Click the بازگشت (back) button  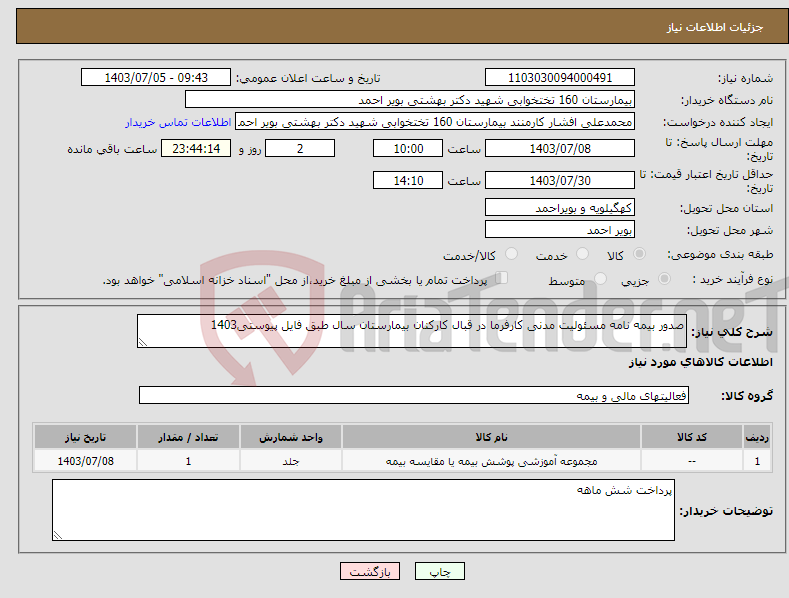pos(370,571)
